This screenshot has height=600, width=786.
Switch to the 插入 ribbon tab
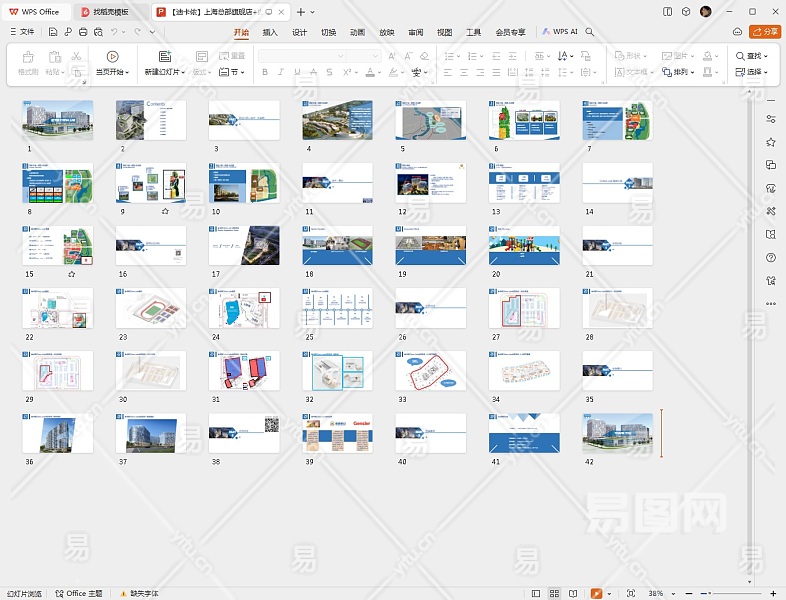tap(270, 32)
